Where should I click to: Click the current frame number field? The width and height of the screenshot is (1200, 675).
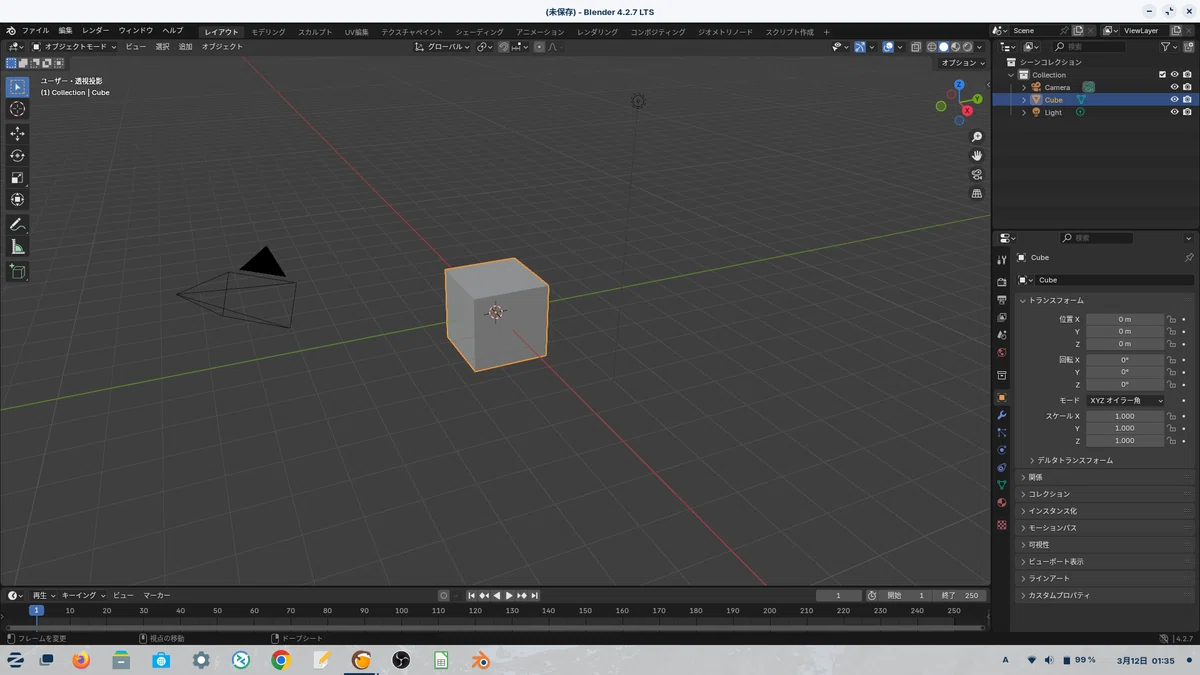(839, 595)
